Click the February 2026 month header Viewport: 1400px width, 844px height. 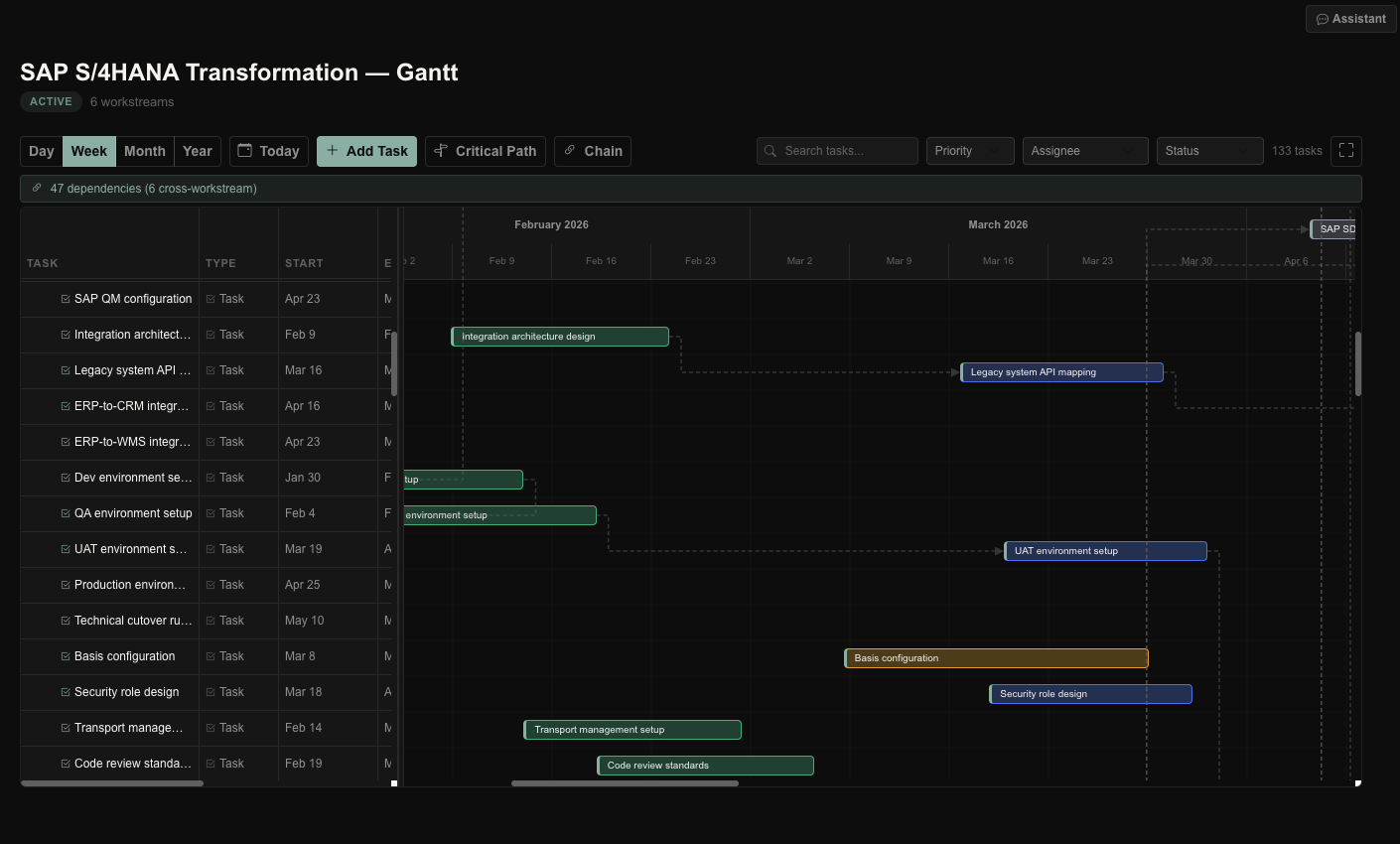point(551,224)
